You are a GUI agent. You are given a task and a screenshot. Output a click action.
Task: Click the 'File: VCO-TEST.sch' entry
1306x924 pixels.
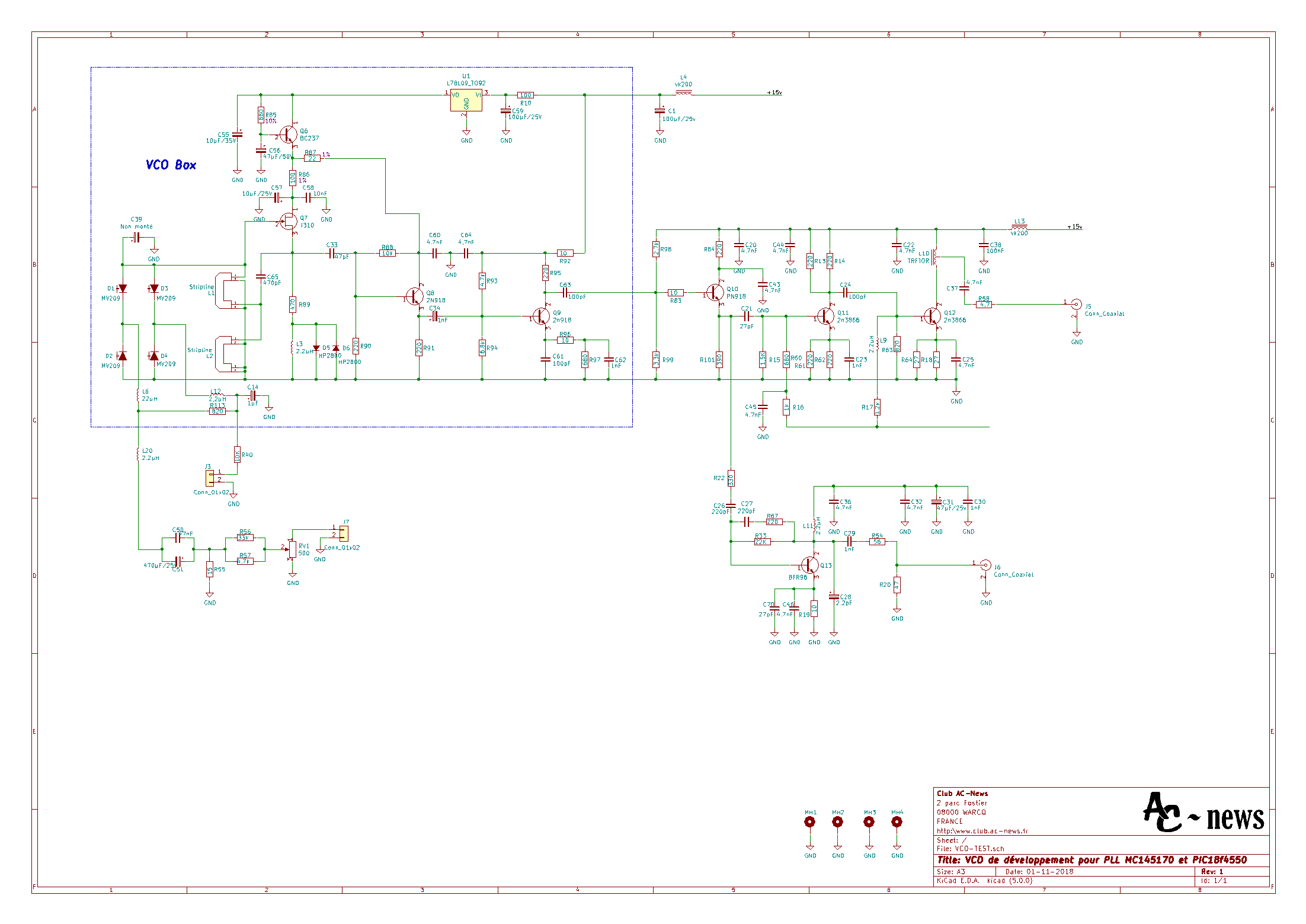click(x=971, y=849)
